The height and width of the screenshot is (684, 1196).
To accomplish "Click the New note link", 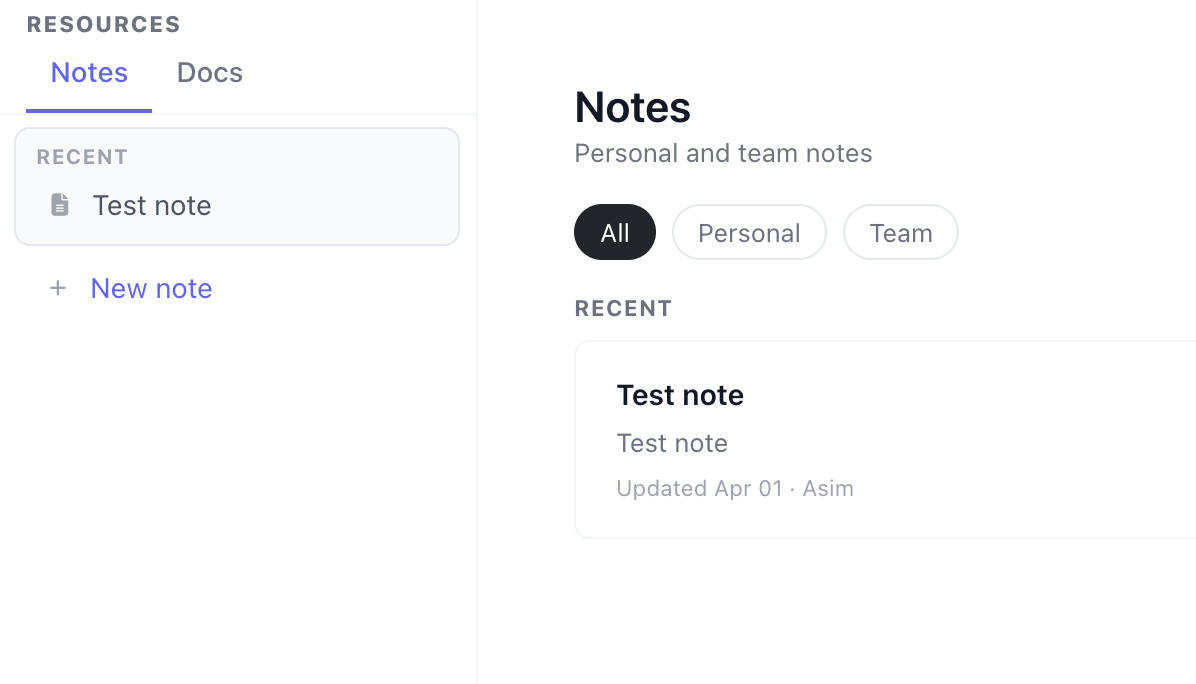I will pos(151,288).
